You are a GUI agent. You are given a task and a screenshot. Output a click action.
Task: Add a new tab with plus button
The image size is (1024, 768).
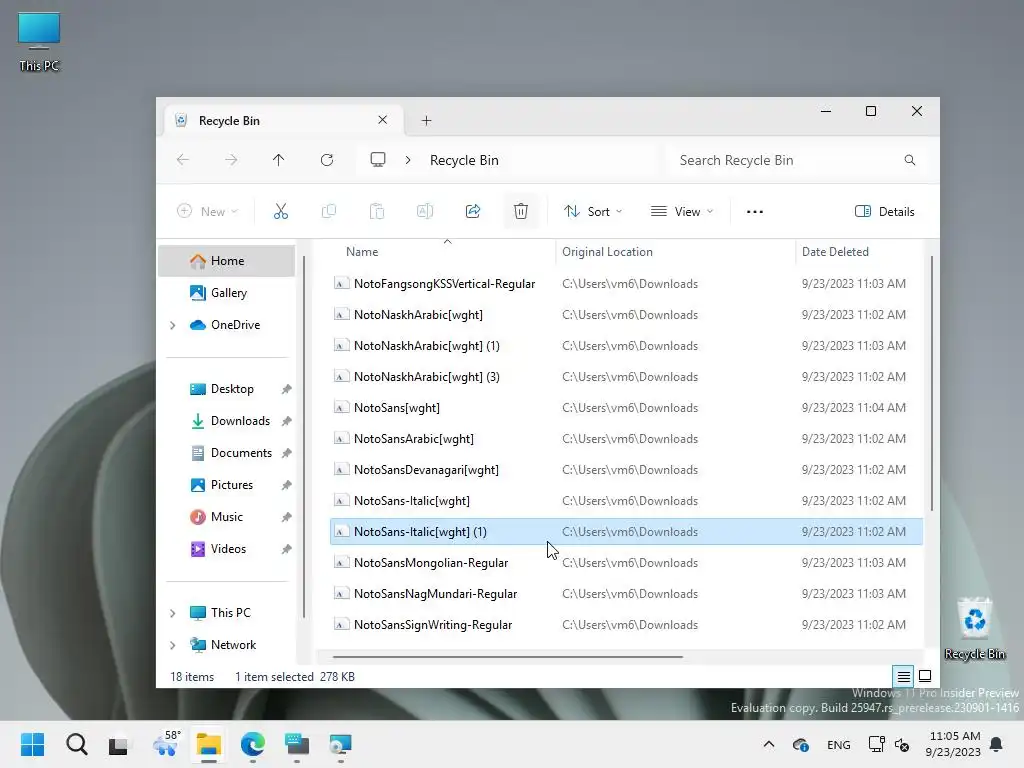click(x=426, y=121)
